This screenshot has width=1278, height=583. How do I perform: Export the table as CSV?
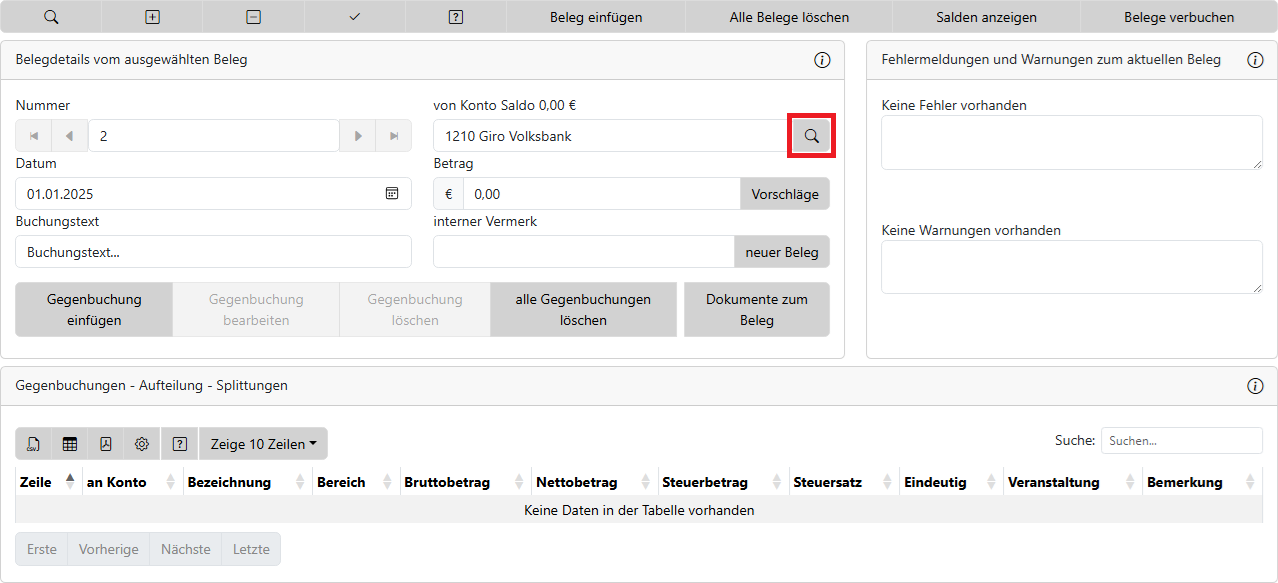tap(34, 444)
